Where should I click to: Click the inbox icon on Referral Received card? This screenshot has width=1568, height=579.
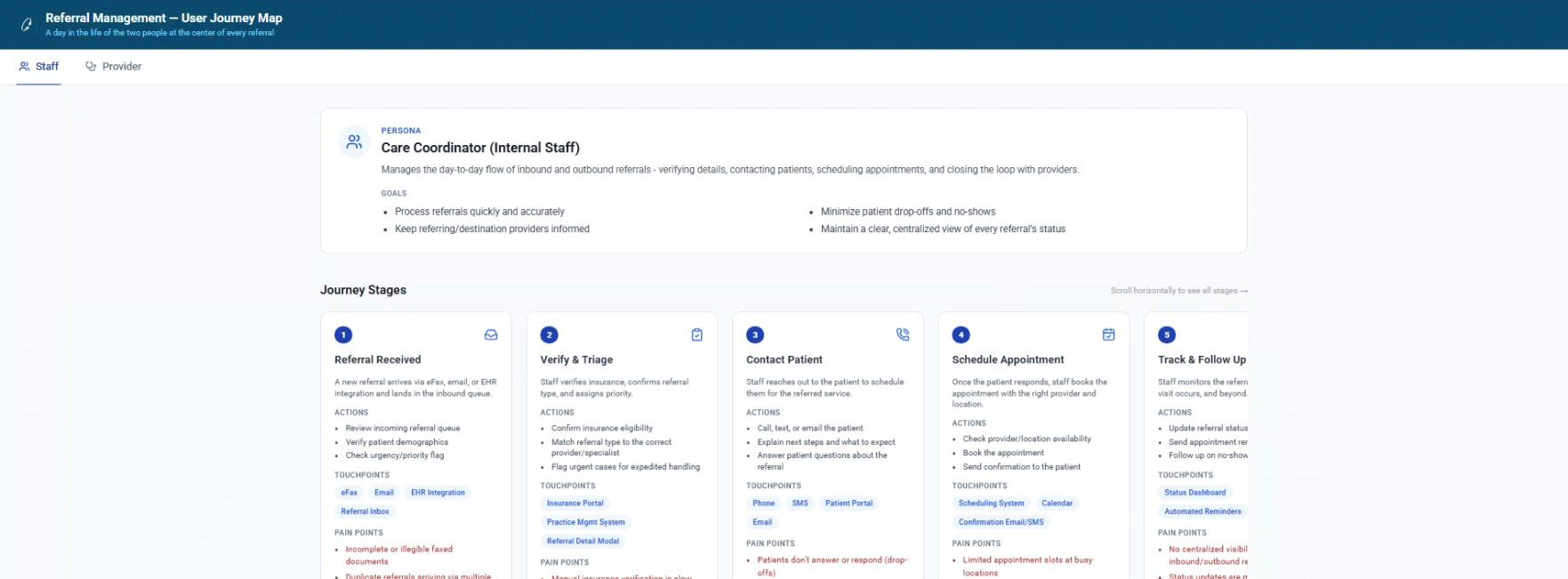pyautogui.click(x=491, y=334)
